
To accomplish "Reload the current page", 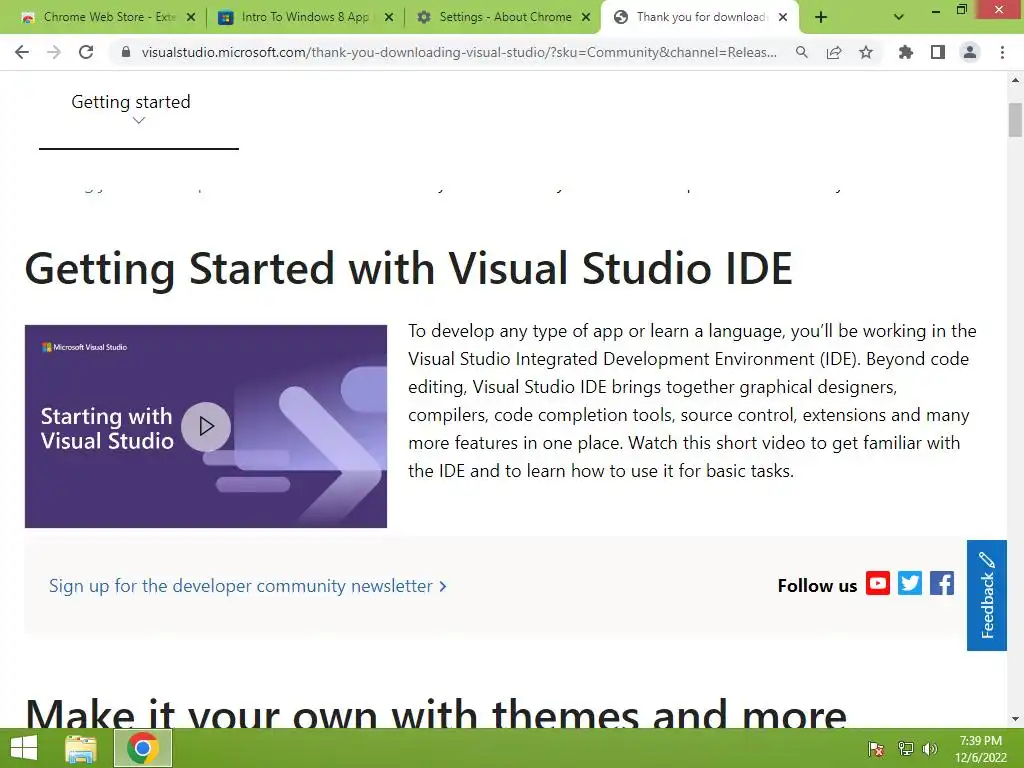I will [x=86, y=52].
